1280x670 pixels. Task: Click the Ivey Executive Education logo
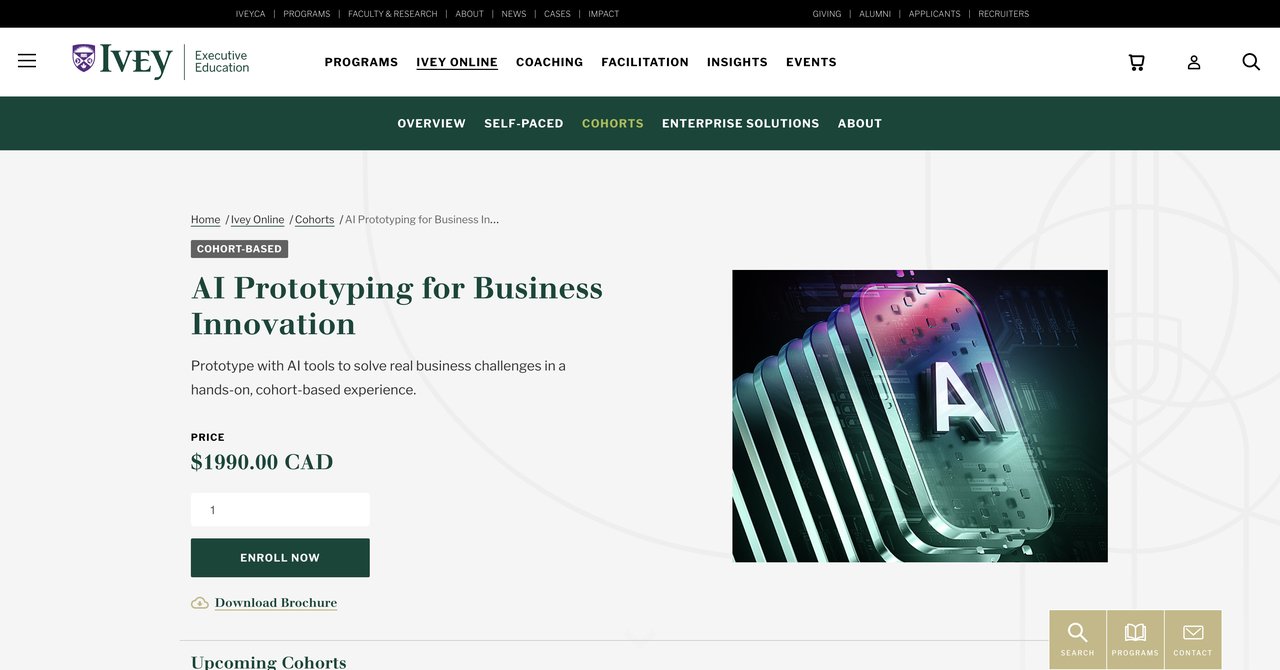pos(161,61)
